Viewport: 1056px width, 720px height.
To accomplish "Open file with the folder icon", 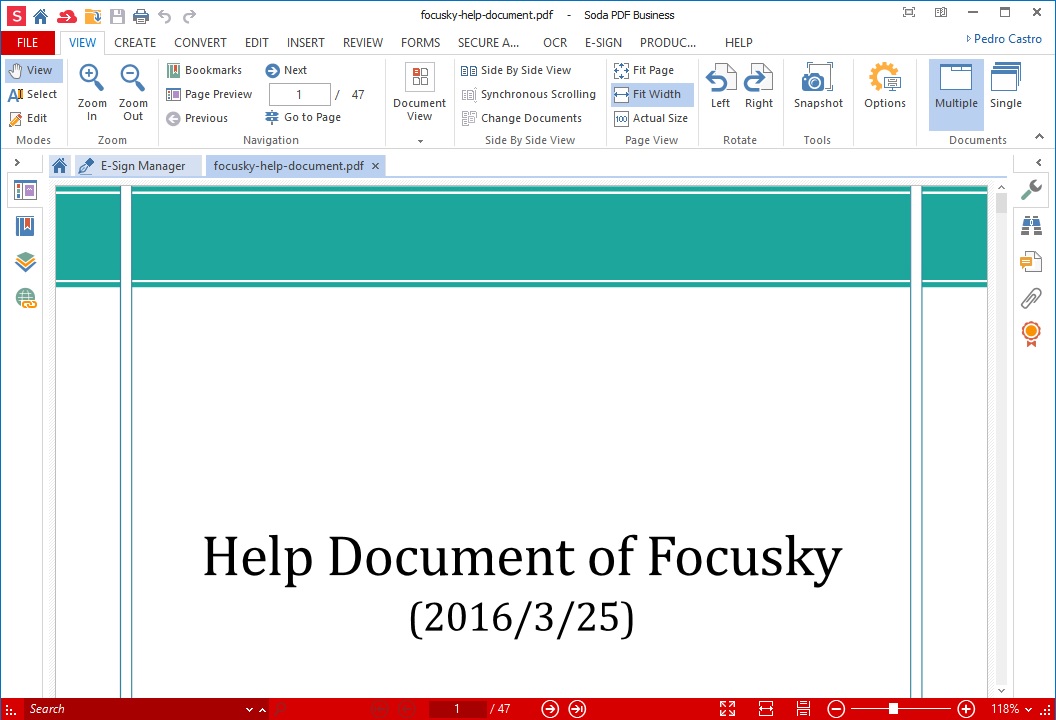I will (x=93, y=15).
